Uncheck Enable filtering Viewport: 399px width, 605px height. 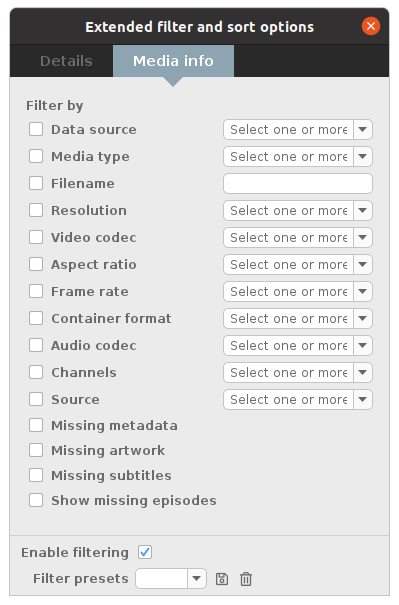pos(145,552)
